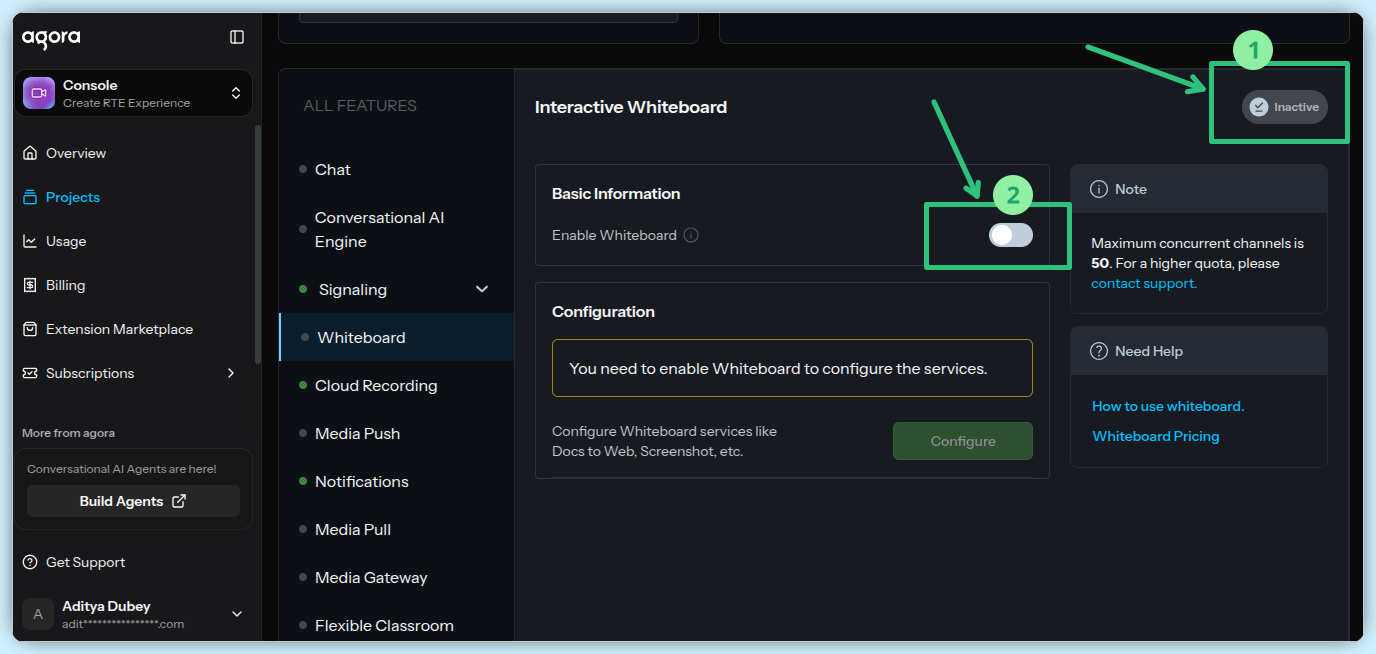Open the Aditya Dubey account menu

(x=237, y=614)
